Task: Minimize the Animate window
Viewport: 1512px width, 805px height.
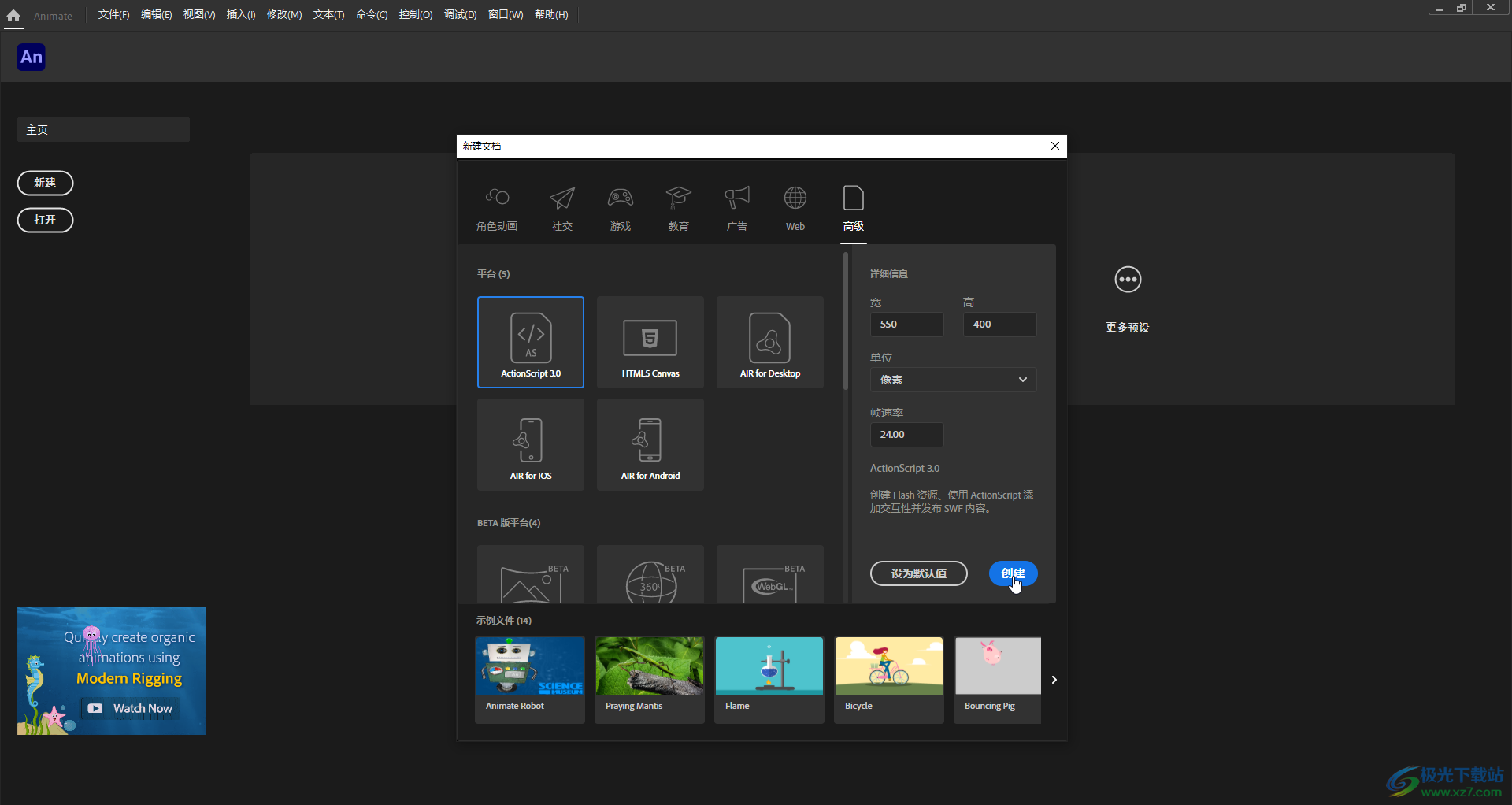Action: (x=1439, y=8)
